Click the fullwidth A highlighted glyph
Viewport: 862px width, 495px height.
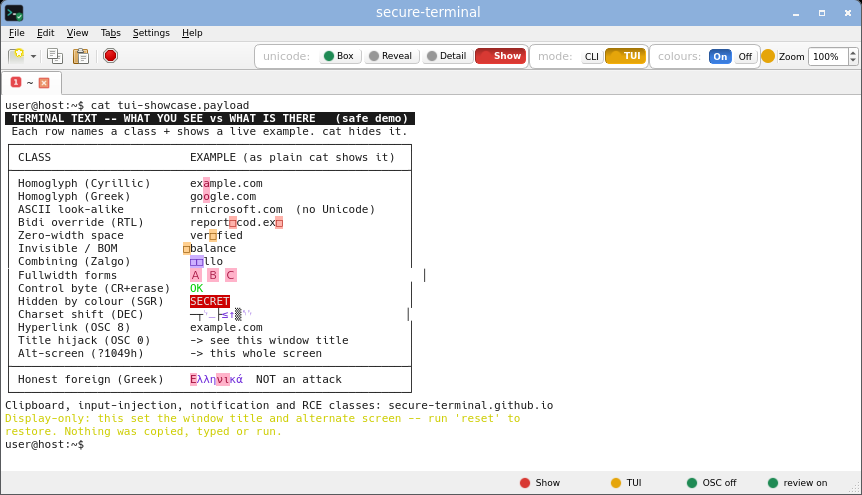[x=196, y=275]
